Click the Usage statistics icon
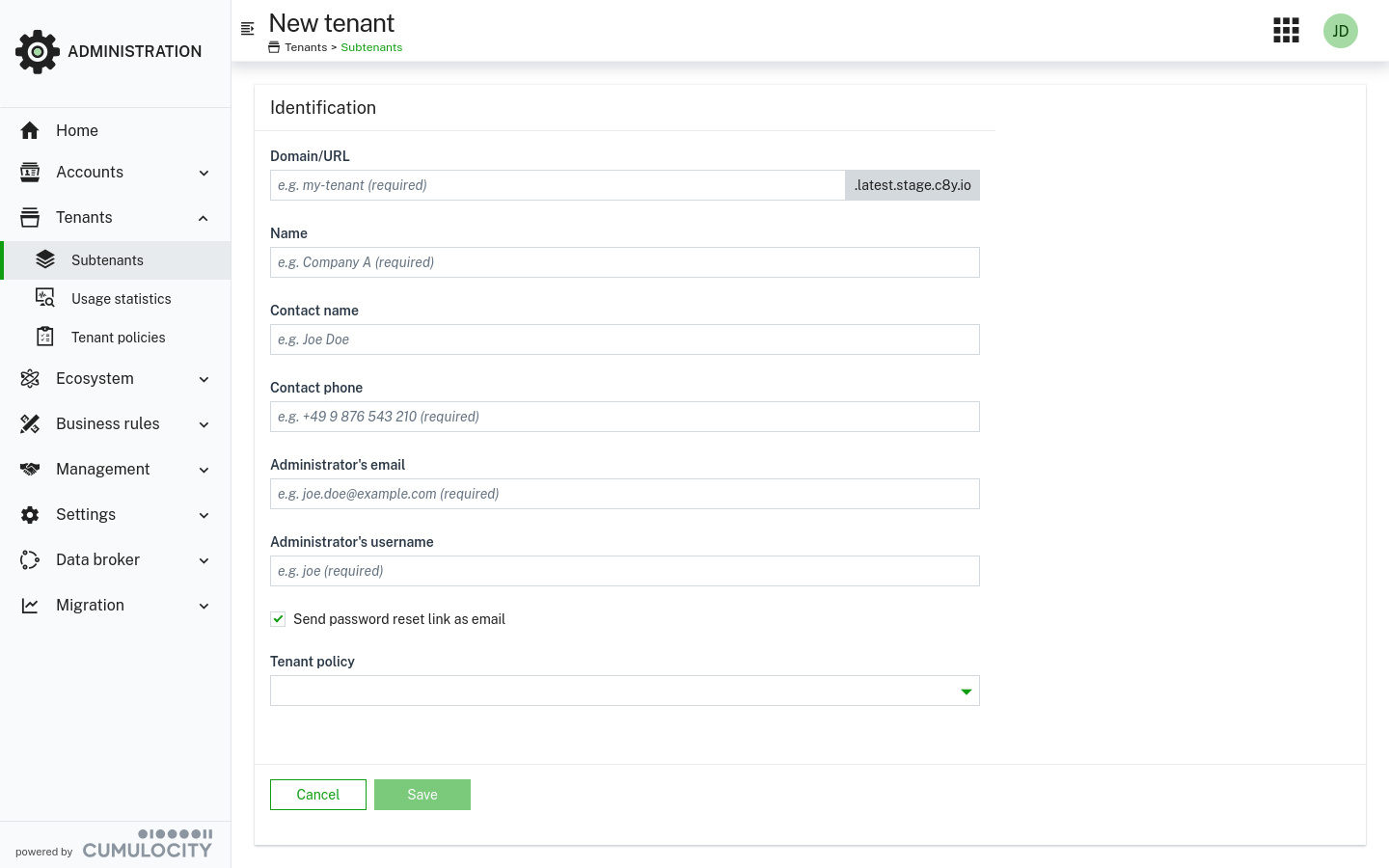 (x=45, y=298)
